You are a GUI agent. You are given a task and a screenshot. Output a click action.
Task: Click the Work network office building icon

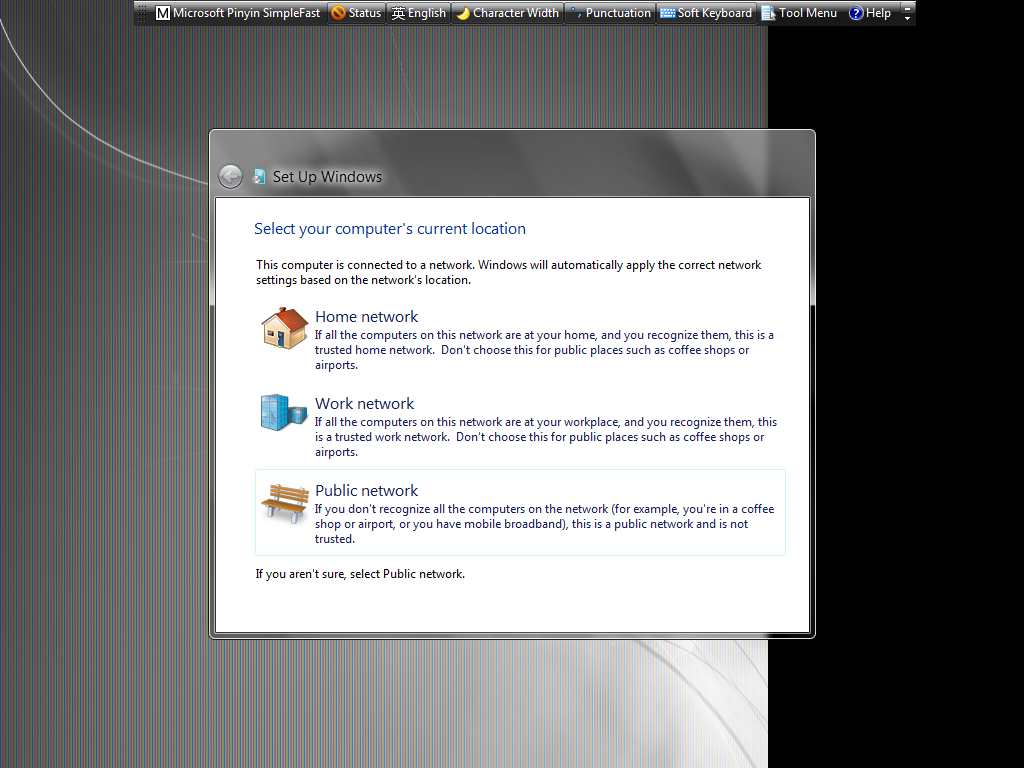(283, 412)
